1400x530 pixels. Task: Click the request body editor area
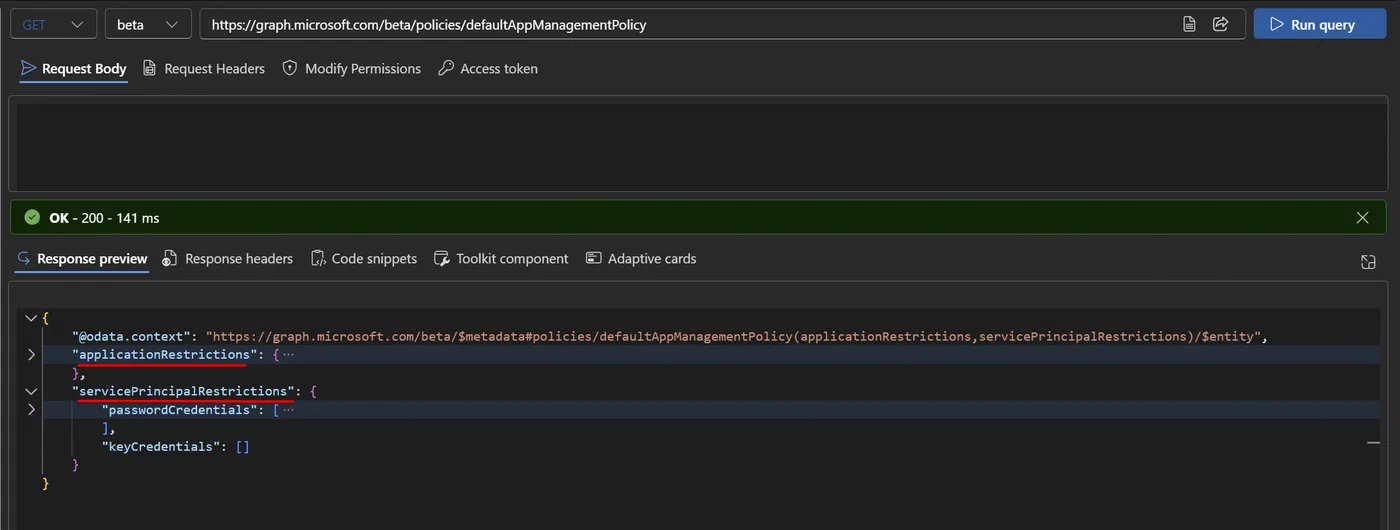tap(697, 145)
